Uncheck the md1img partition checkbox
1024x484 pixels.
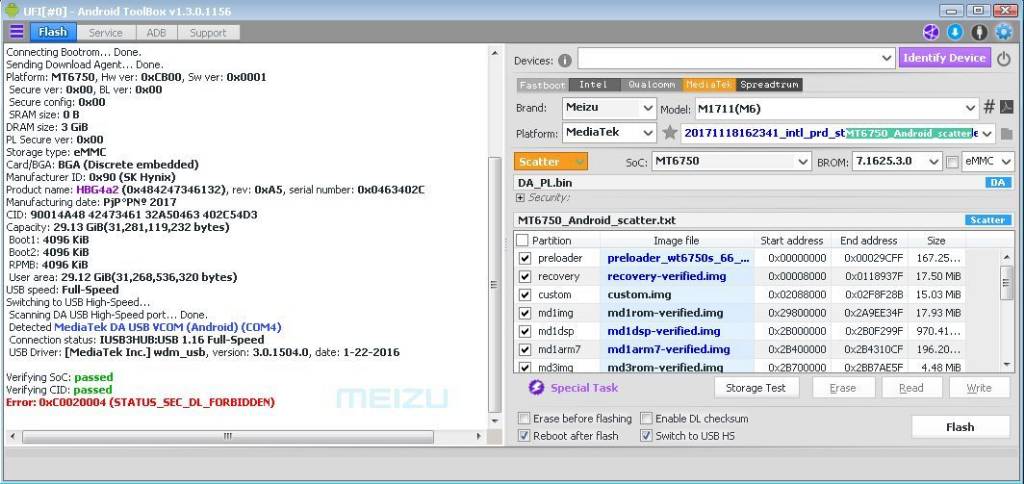pos(524,314)
